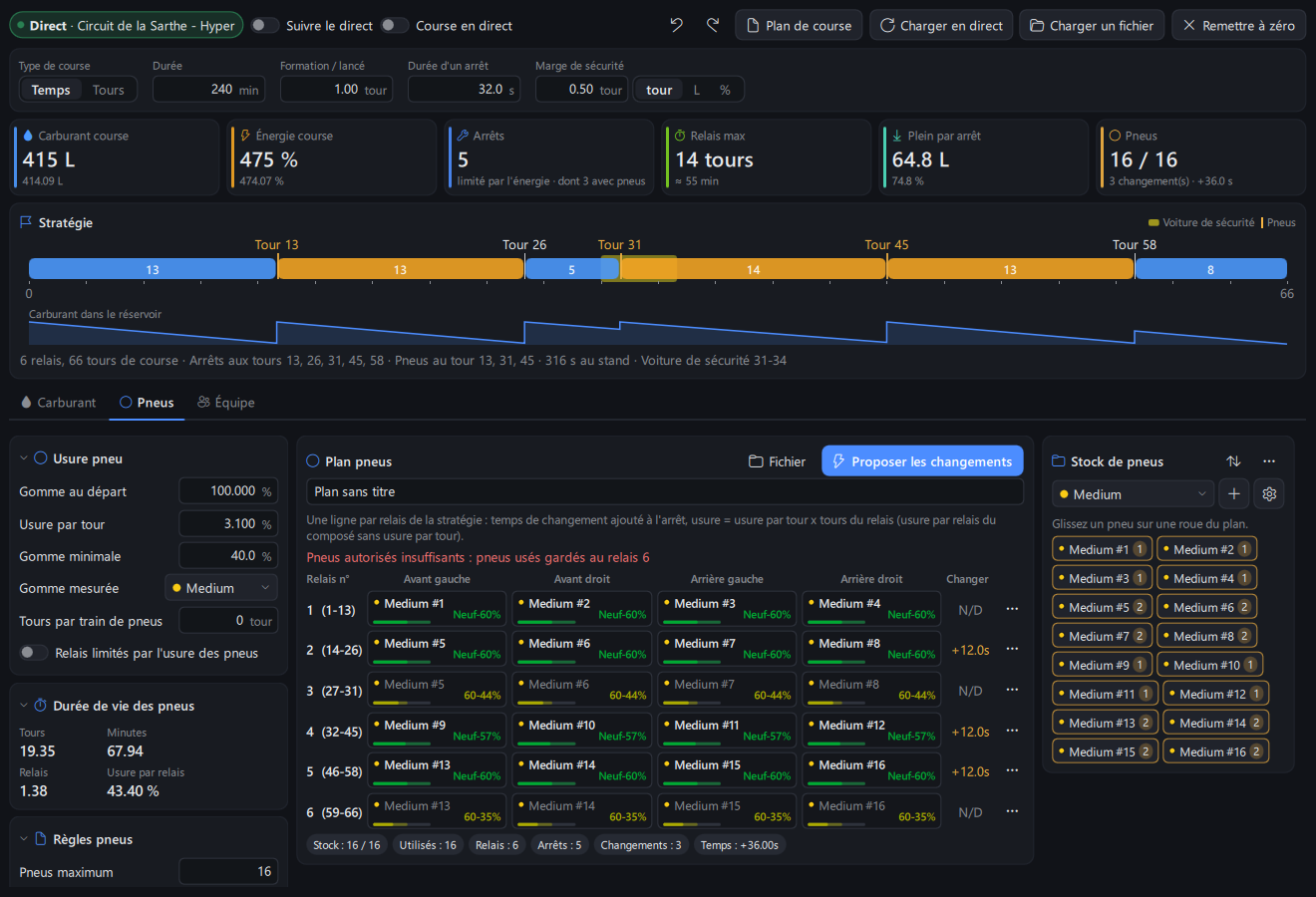Image resolution: width=1316 pixels, height=897 pixels.
Task: Click the Plan sans titre name field
Action: coord(665,491)
